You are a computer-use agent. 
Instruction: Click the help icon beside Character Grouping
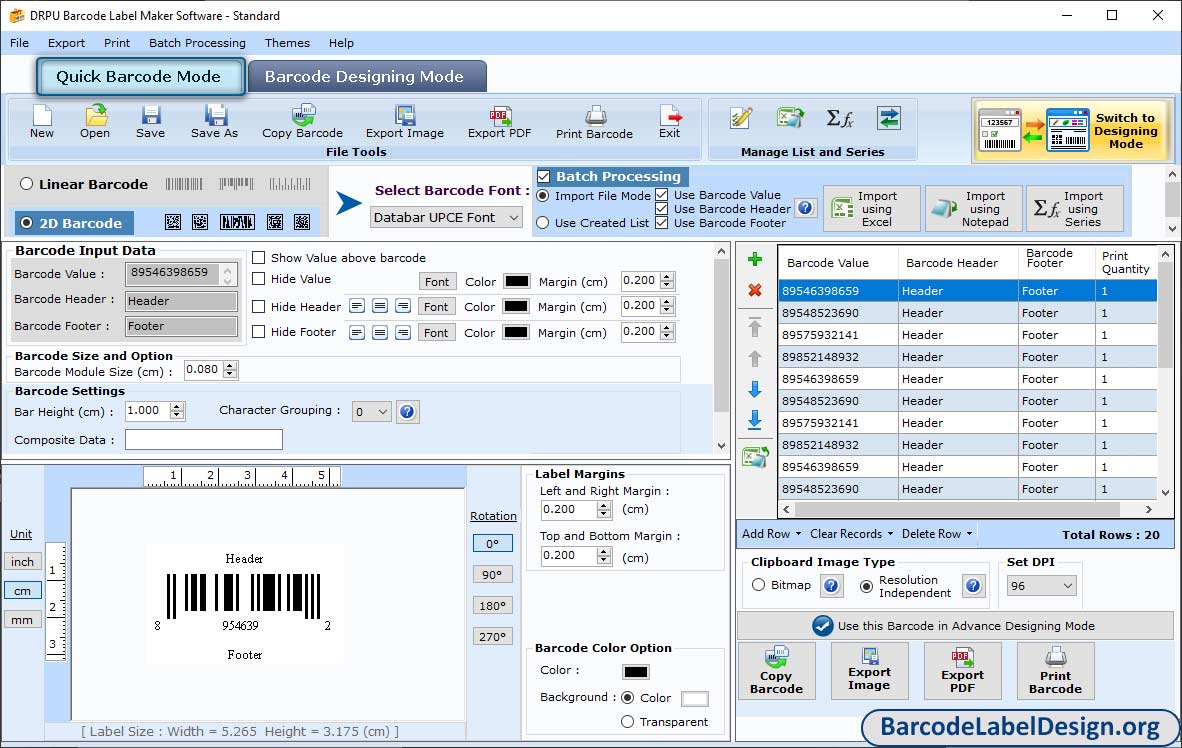[407, 412]
